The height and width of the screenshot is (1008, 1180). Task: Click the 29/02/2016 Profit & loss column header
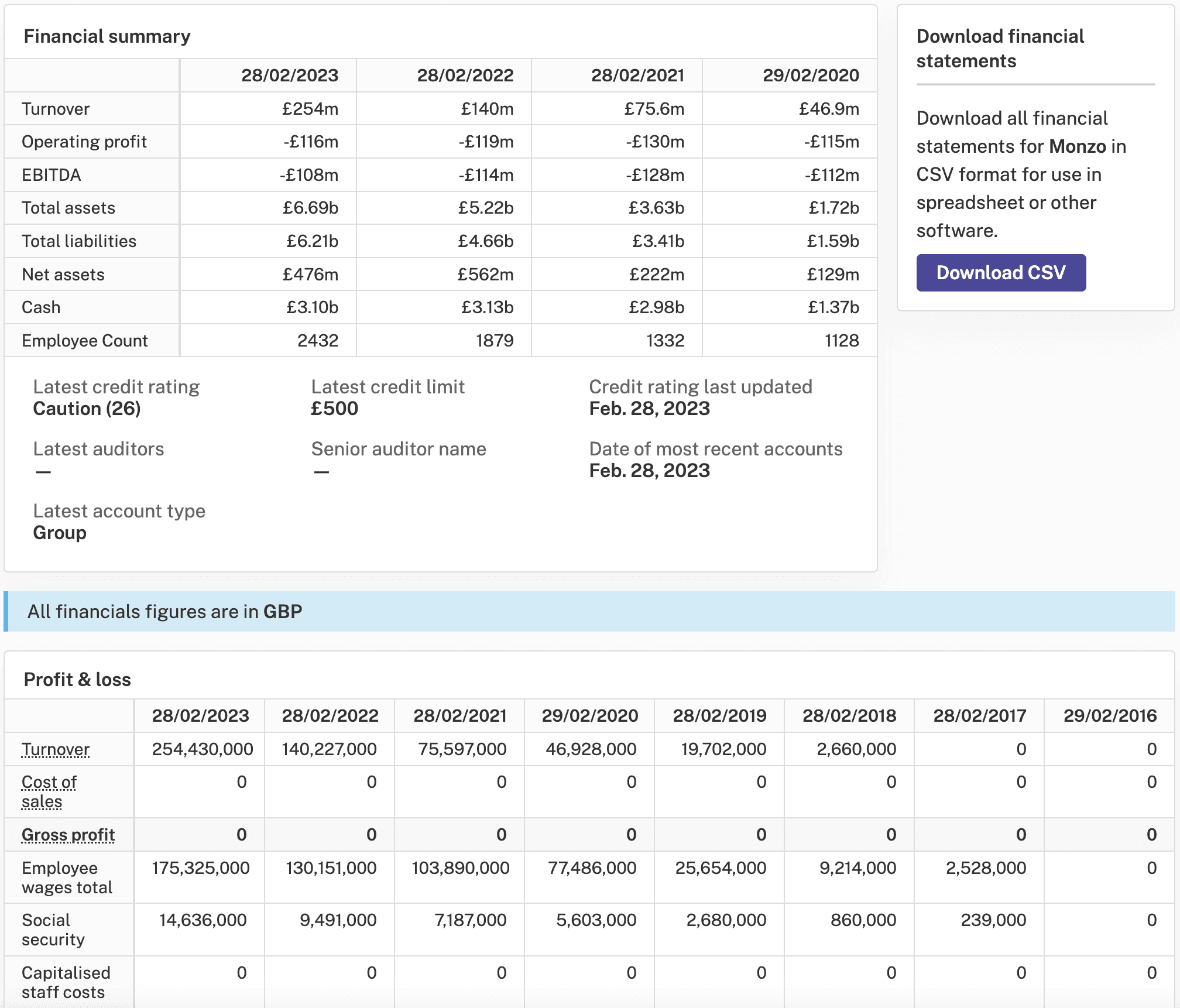click(x=1110, y=716)
